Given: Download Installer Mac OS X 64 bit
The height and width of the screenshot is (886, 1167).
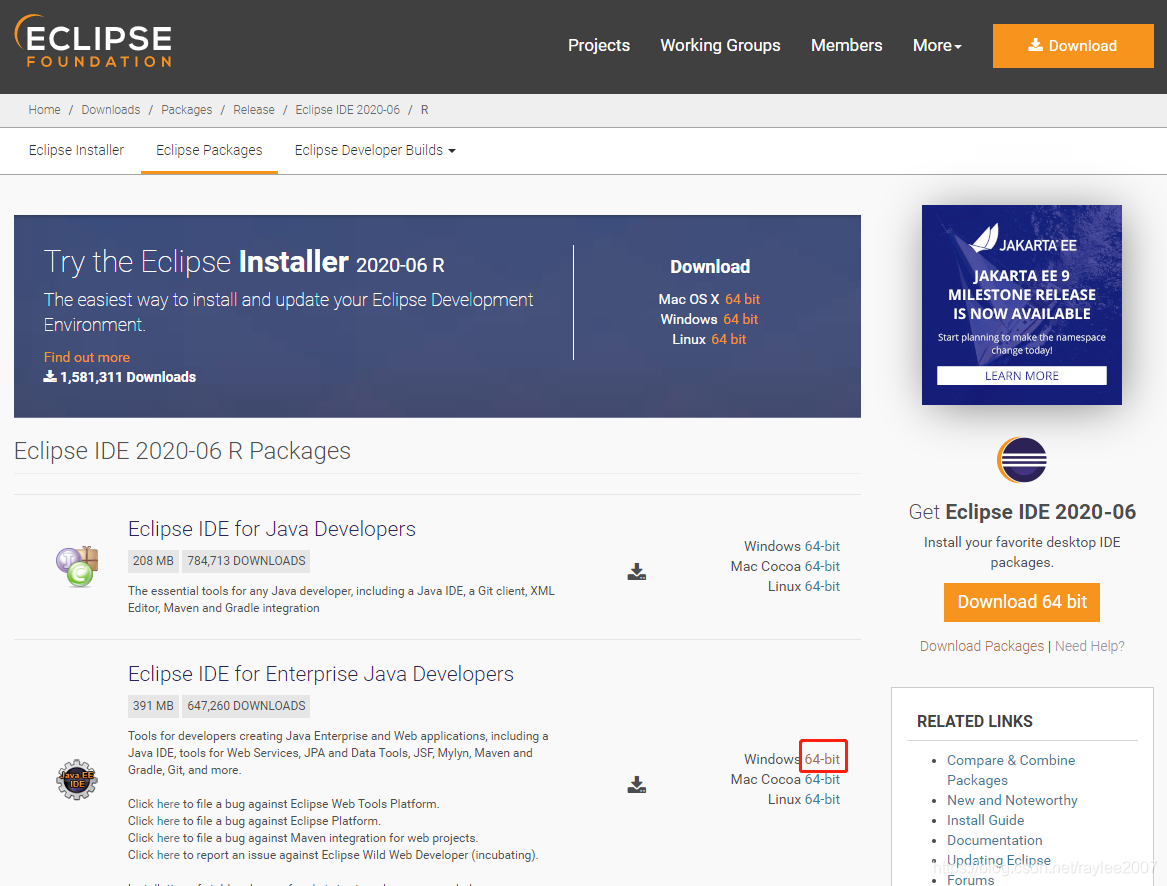Looking at the screenshot, I should click(x=742, y=299).
